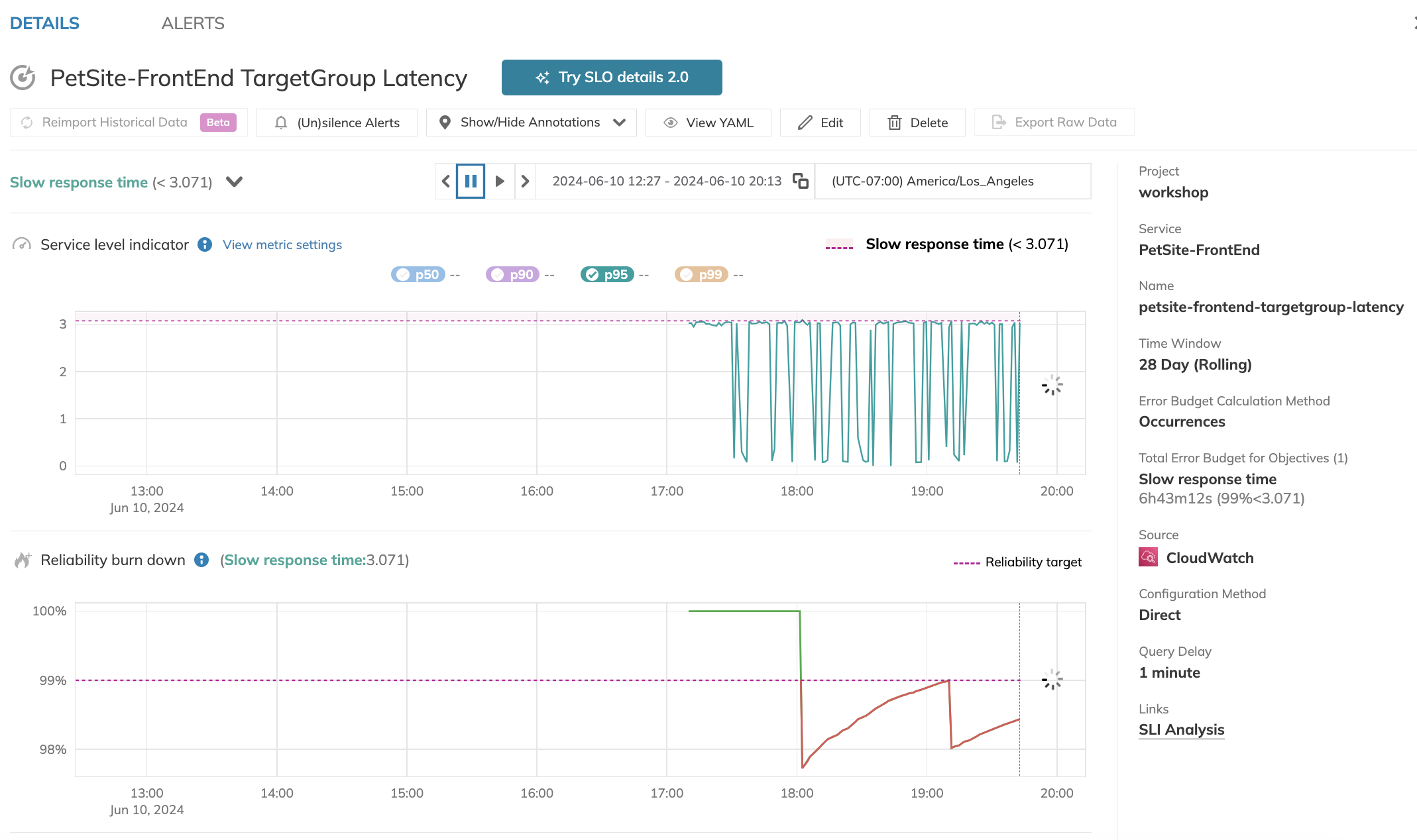The width and height of the screenshot is (1417, 840).
Task: Open View metric settings link
Action: 282,244
